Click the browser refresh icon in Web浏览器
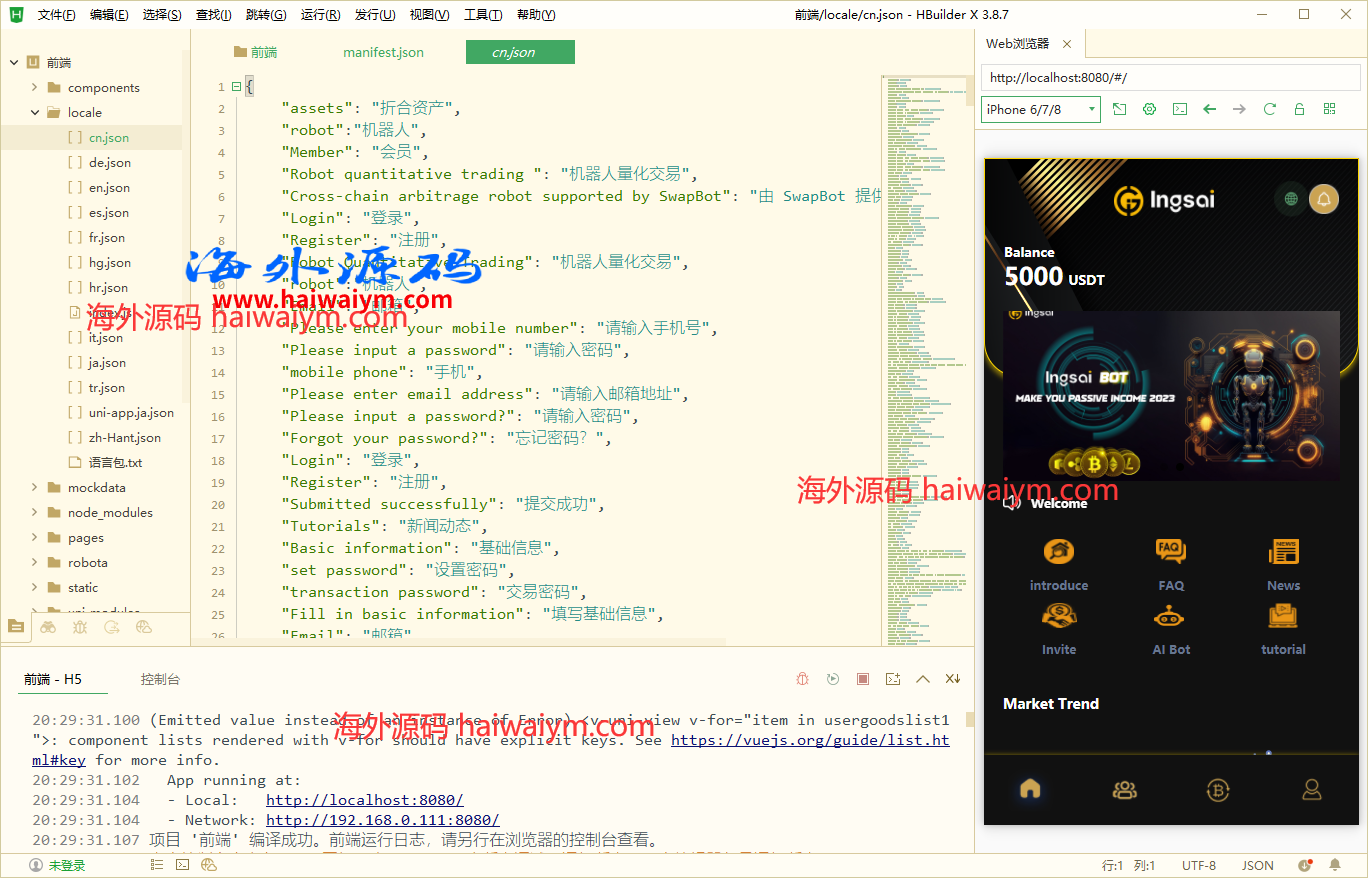The image size is (1368, 878). (1270, 109)
